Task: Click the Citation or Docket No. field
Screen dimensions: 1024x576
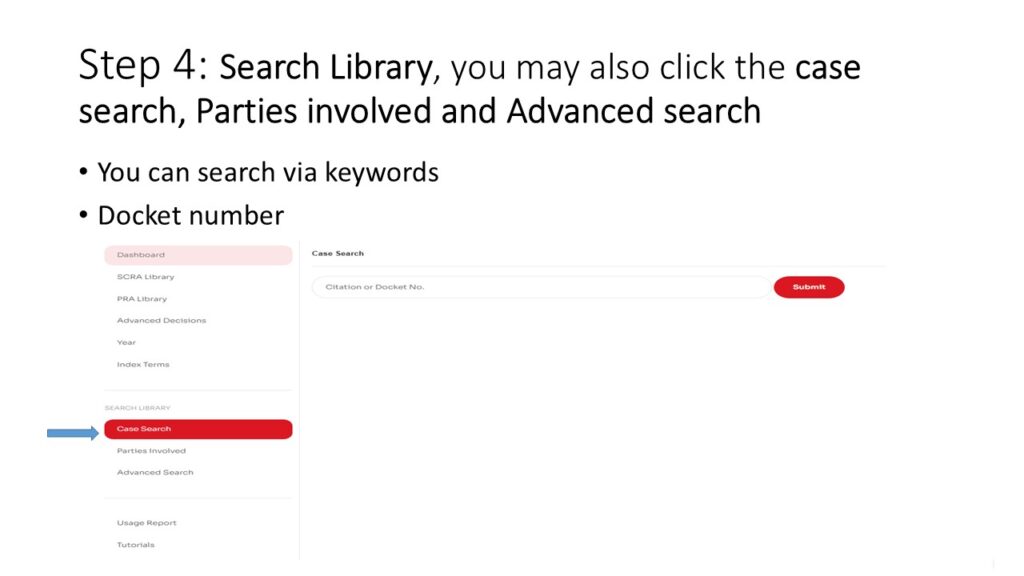Action: pos(540,287)
